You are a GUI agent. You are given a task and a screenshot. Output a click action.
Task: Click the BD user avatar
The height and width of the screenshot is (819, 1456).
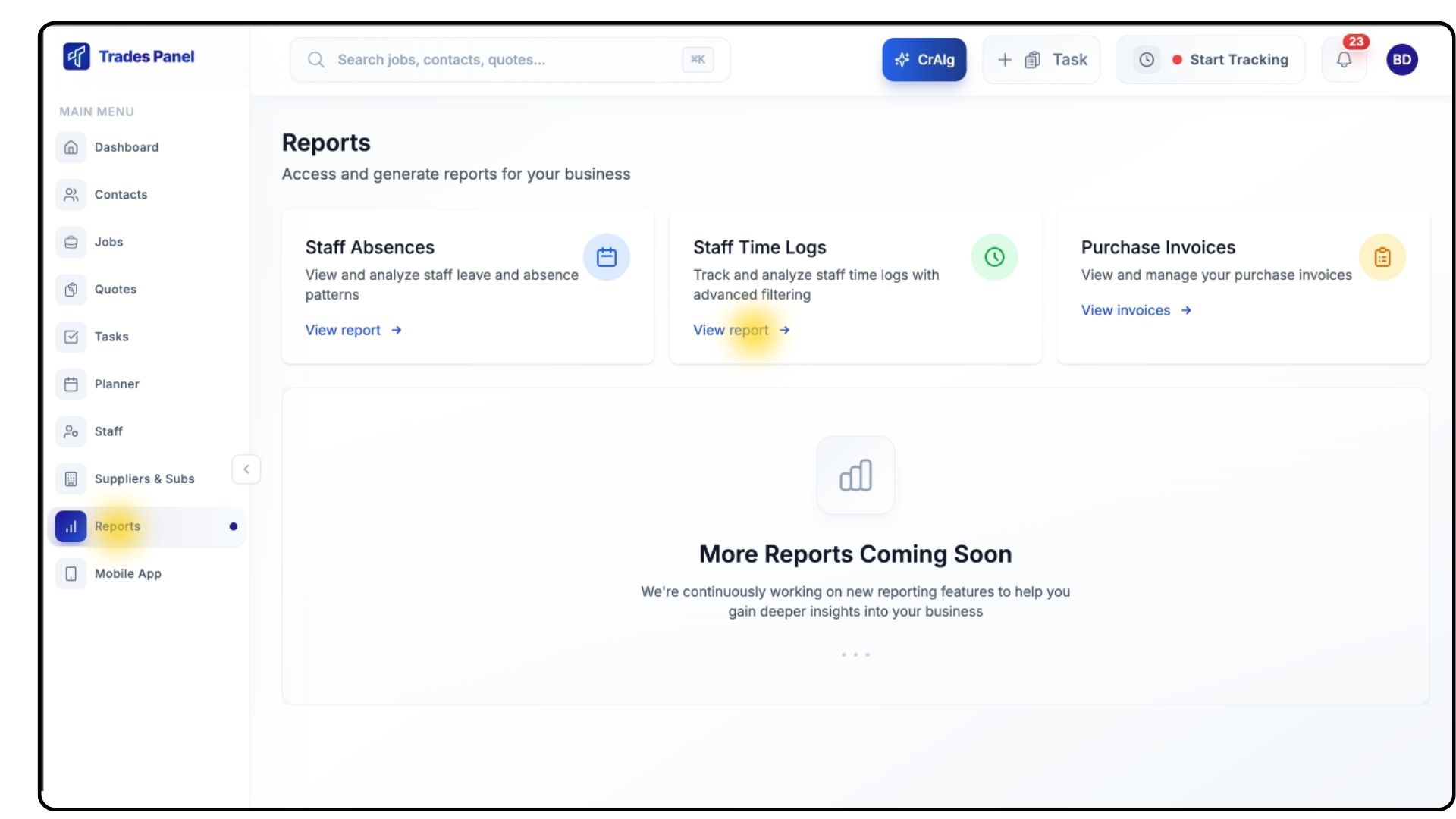(1401, 60)
